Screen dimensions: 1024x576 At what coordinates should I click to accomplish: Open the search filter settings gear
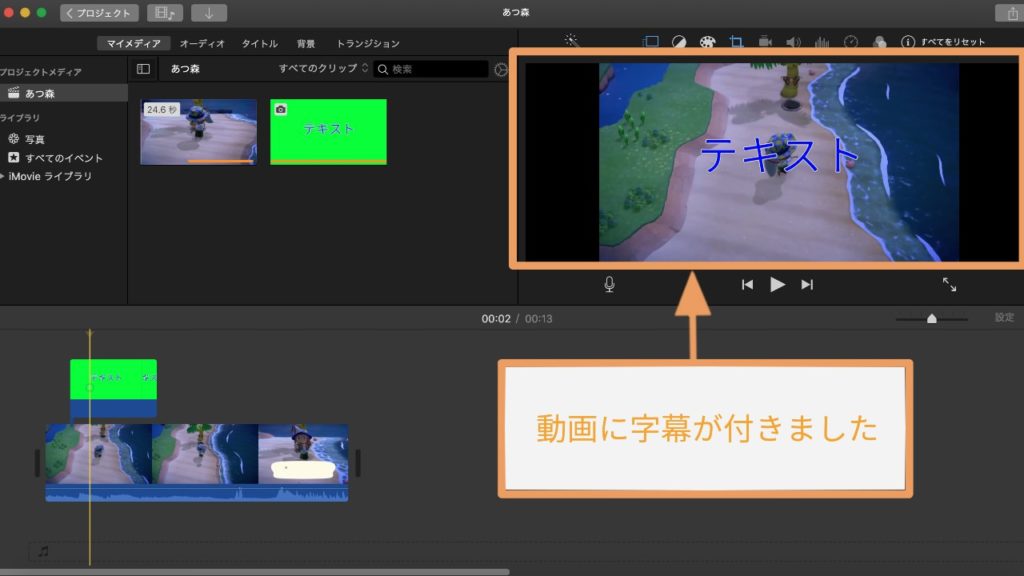tap(501, 70)
